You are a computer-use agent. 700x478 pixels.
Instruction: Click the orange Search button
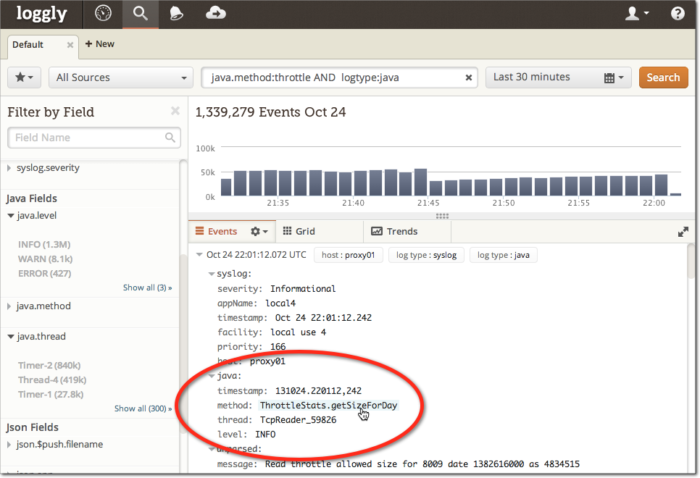coord(663,78)
